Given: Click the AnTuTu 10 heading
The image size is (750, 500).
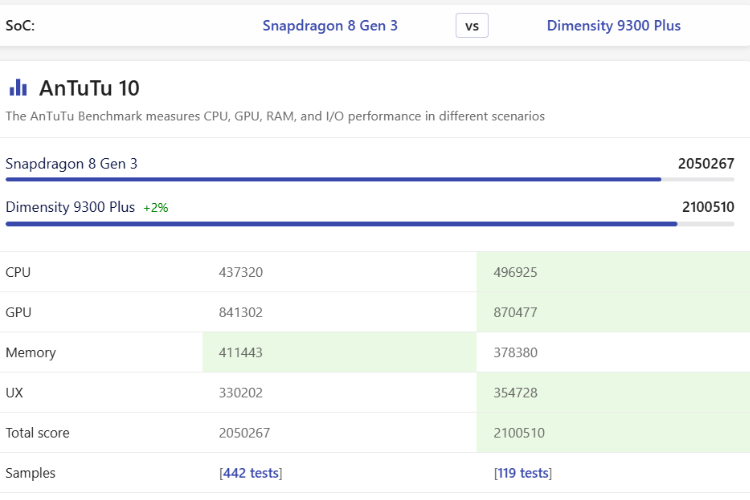Looking at the screenshot, I should point(89,88).
